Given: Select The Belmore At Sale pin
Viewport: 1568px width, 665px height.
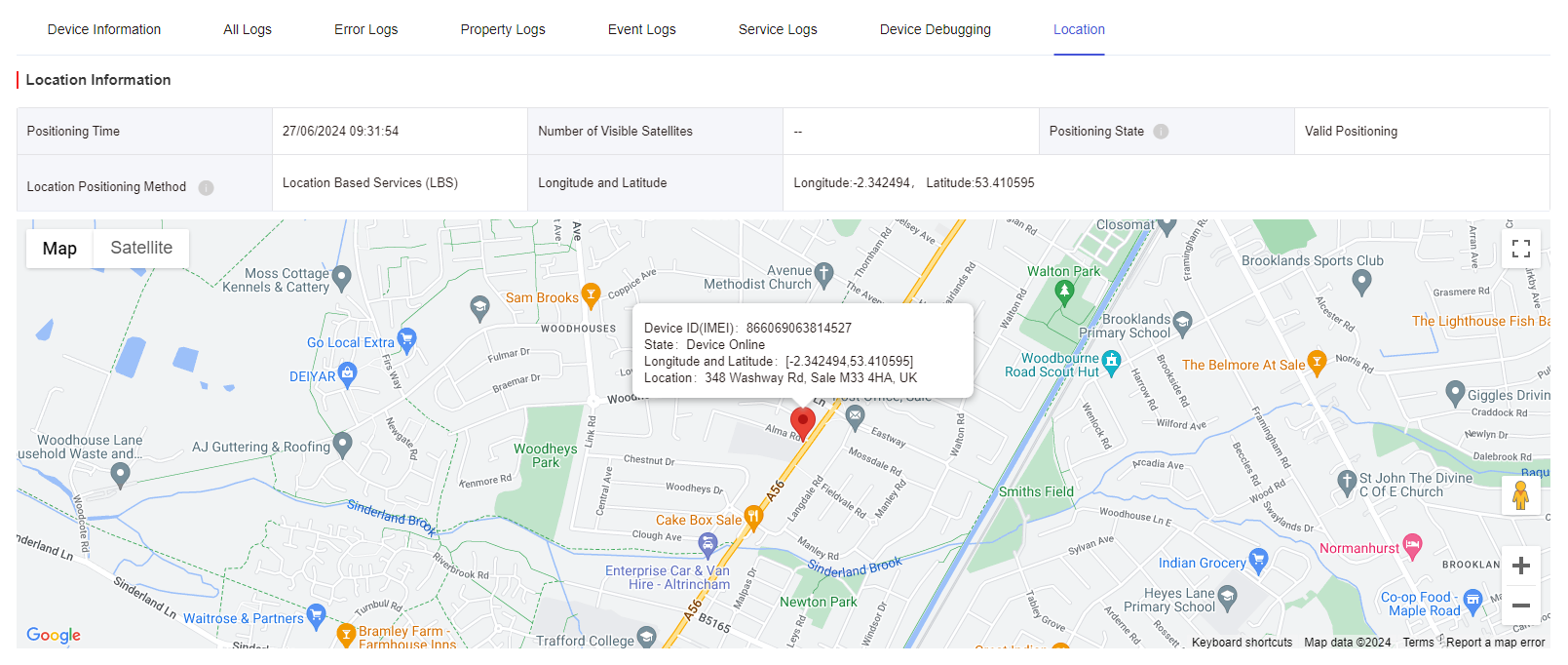Looking at the screenshot, I should [x=1317, y=364].
